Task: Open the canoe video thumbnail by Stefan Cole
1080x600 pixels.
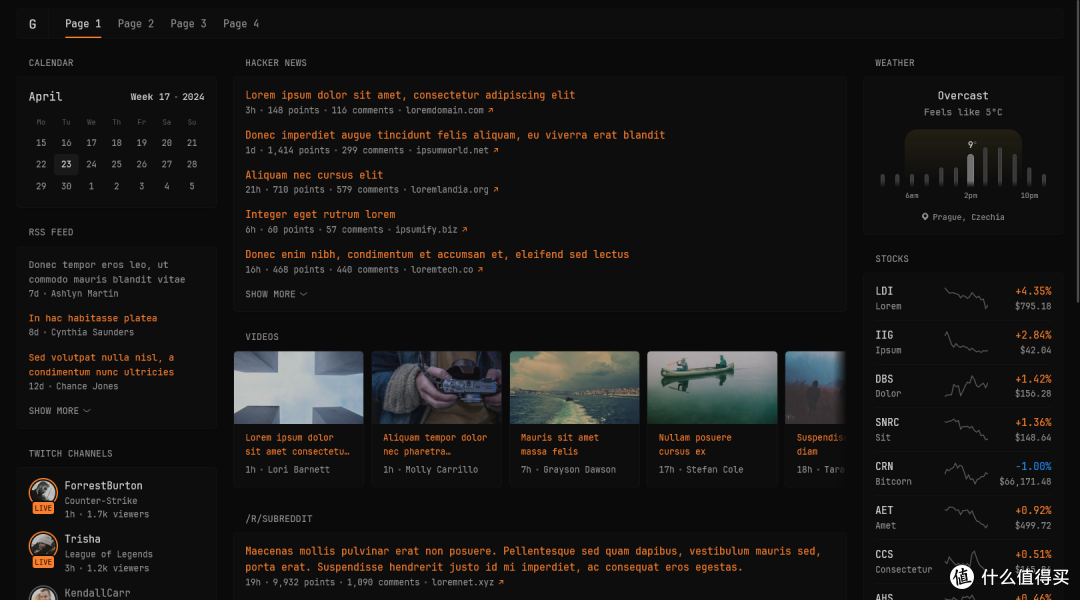Action: tap(712, 387)
